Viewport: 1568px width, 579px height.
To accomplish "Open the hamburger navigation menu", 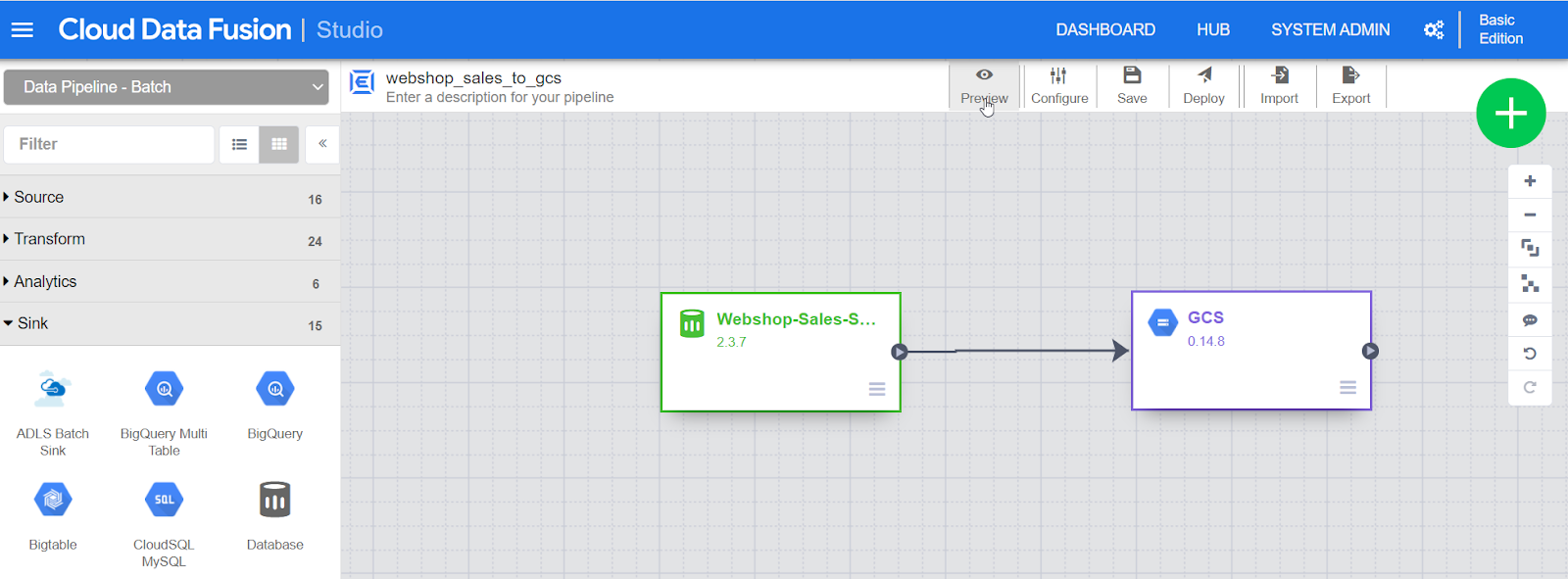I will coord(22,30).
